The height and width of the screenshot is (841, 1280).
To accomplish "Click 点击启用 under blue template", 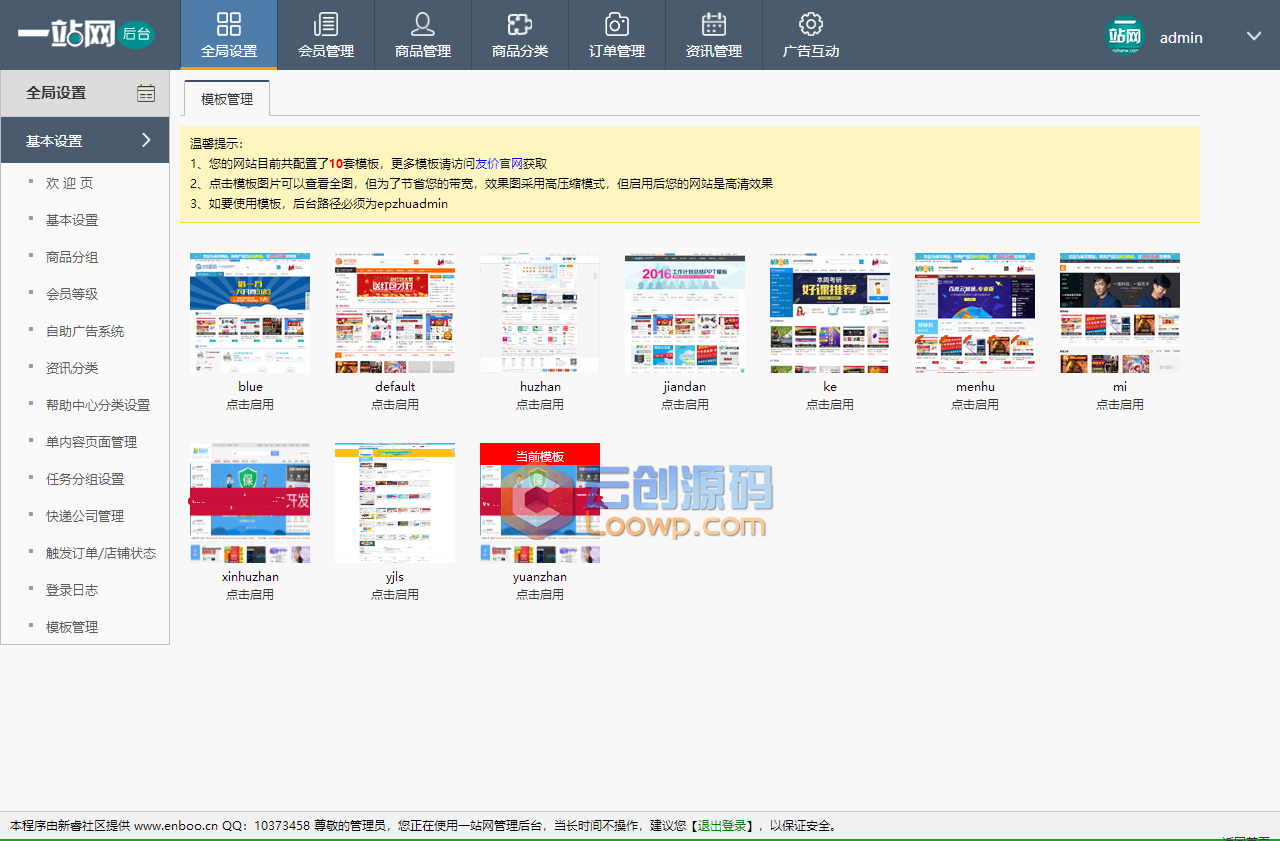I will coord(250,405).
